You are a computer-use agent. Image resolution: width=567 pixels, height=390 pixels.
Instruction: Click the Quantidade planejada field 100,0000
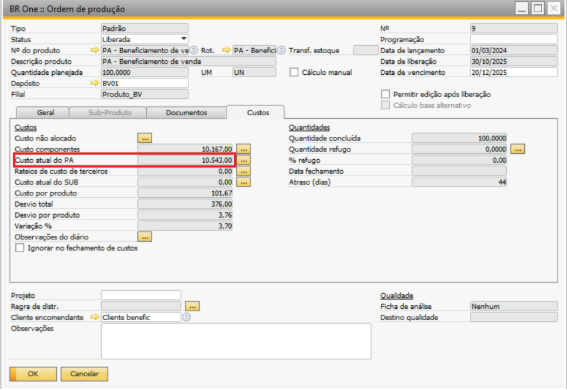145,72
